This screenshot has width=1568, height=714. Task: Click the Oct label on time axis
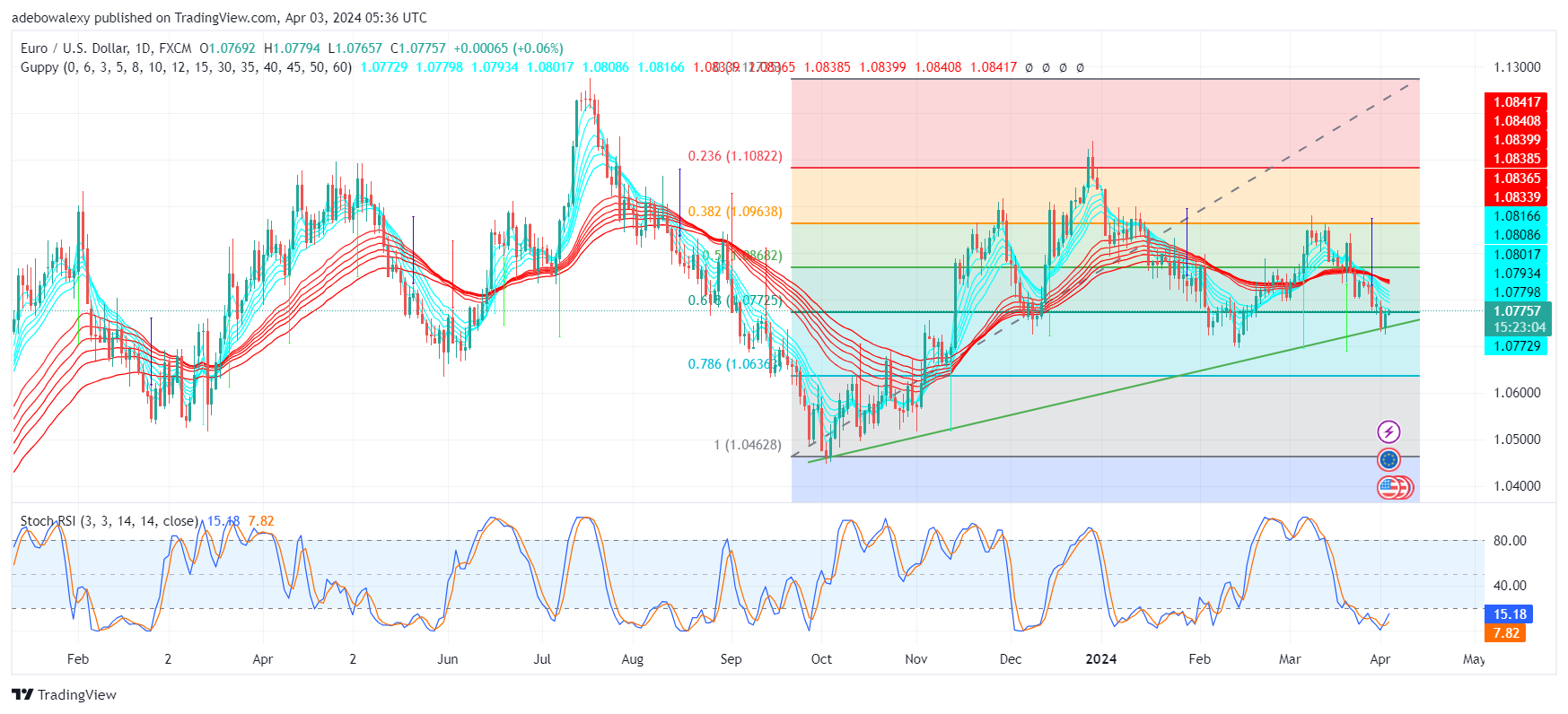821,659
